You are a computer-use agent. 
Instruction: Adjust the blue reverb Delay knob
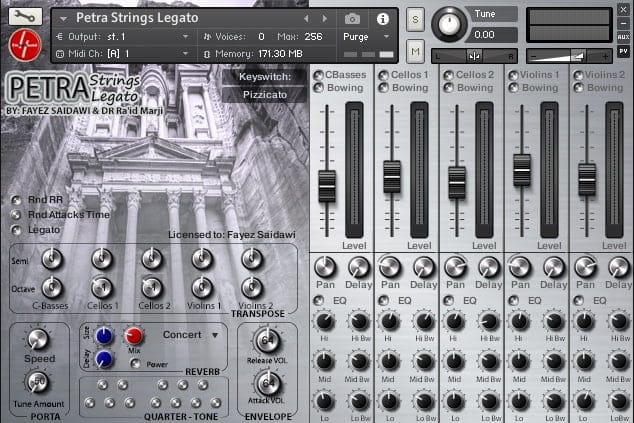click(x=104, y=359)
